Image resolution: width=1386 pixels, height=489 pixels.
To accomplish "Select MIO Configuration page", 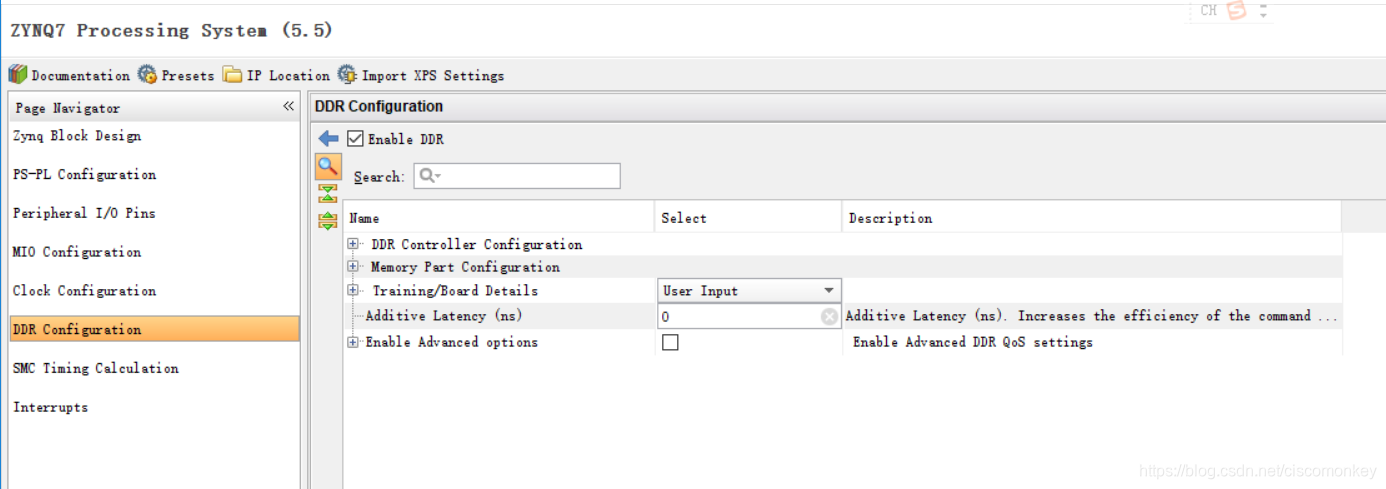I will coord(77,252).
